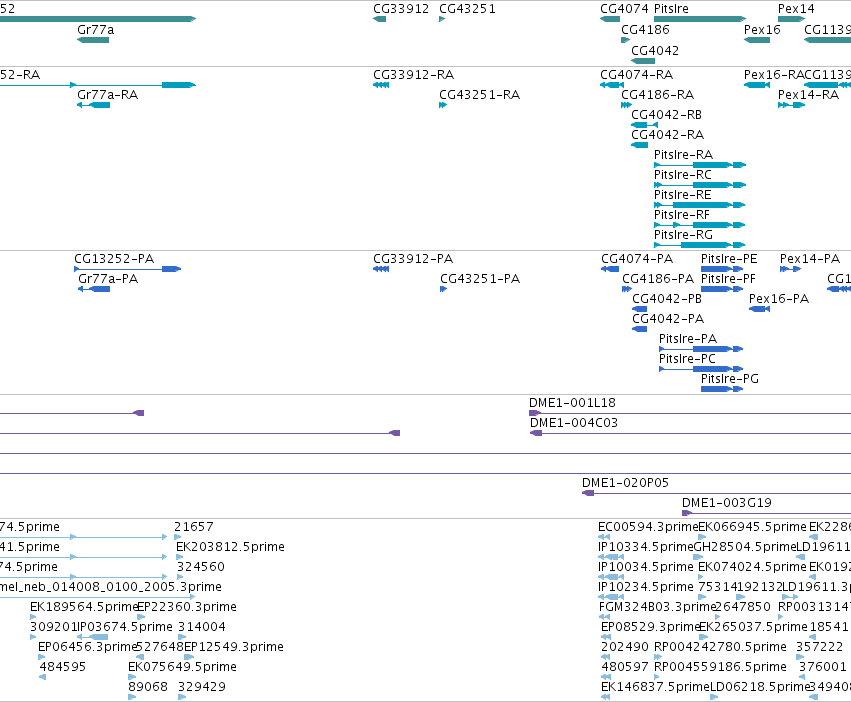Image resolution: width=851 pixels, height=702 pixels.
Task: Select the Pitslre-PF protein label
Action: (728, 279)
